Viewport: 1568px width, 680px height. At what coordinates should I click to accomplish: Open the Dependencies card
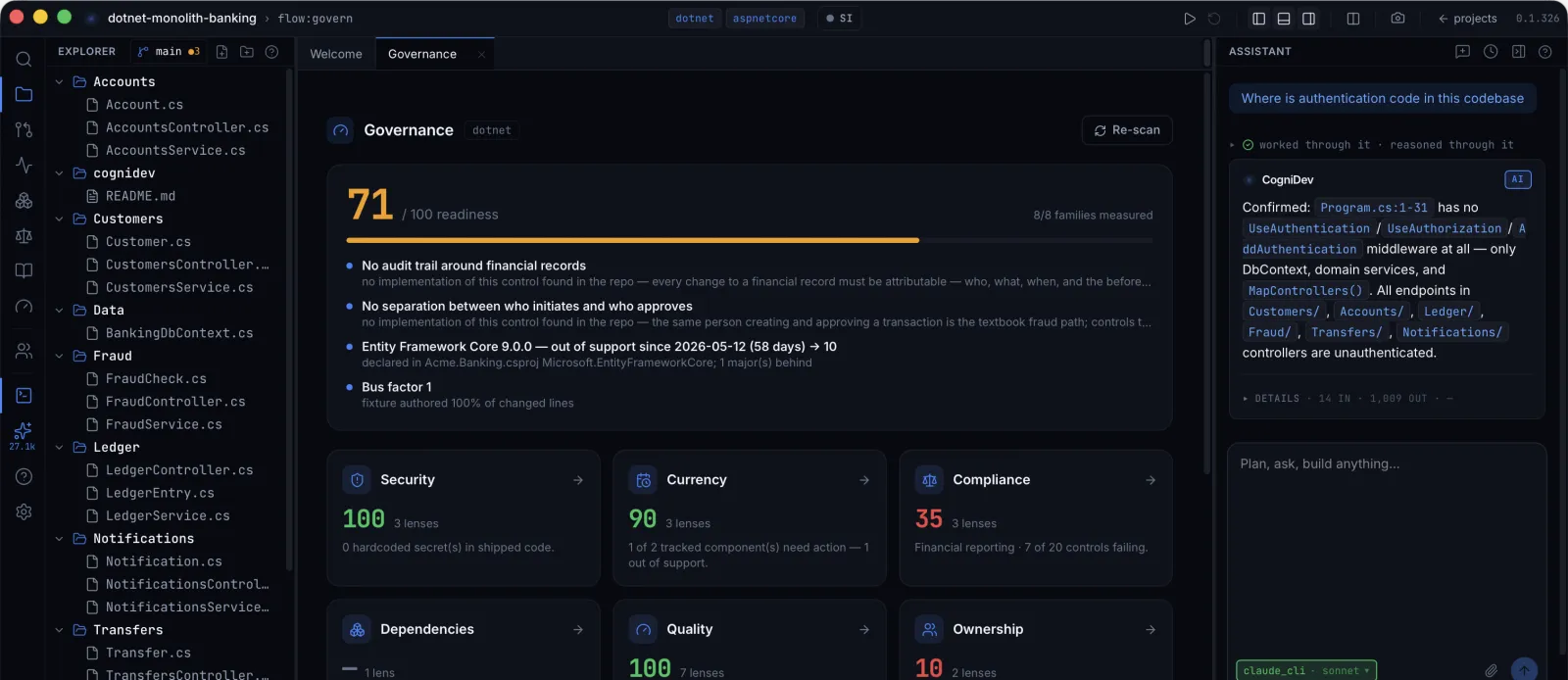pyautogui.click(x=464, y=640)
